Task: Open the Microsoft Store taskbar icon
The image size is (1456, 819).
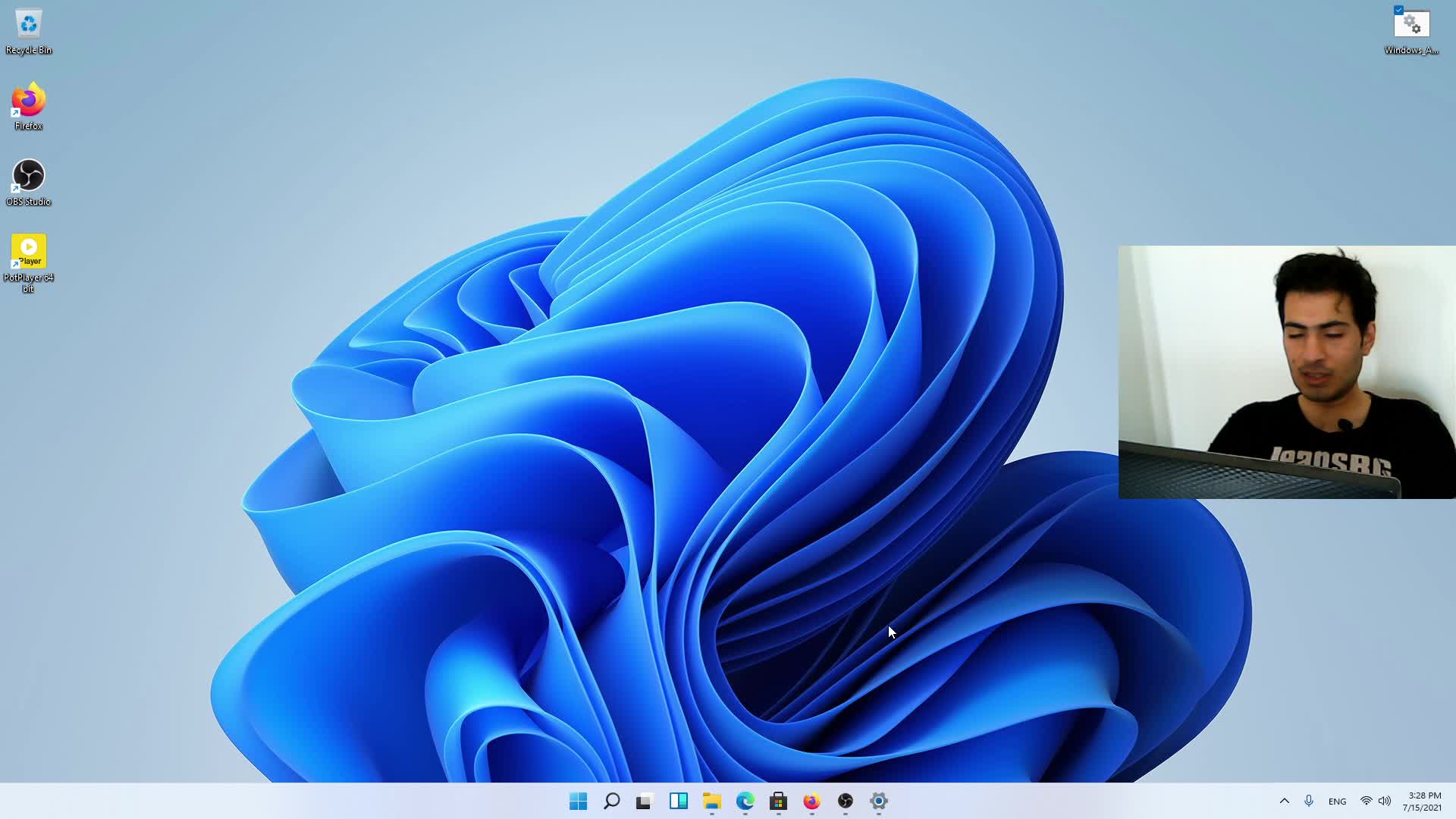Action: pos(778,801)
